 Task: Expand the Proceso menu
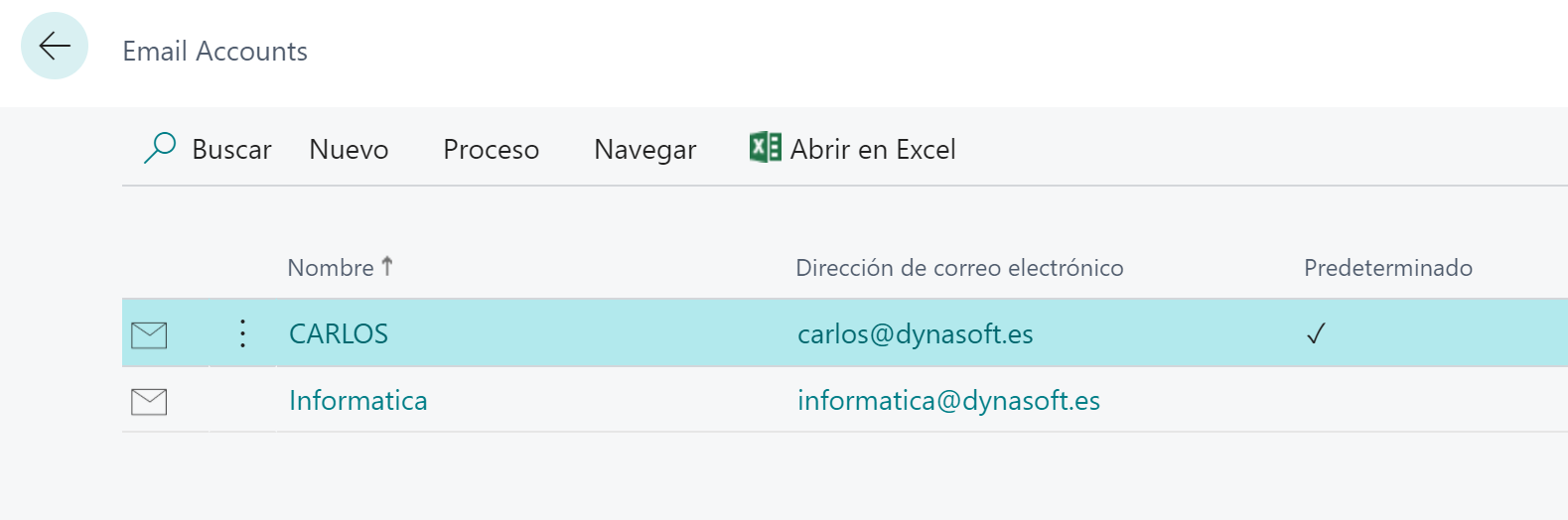pos(491,149)
